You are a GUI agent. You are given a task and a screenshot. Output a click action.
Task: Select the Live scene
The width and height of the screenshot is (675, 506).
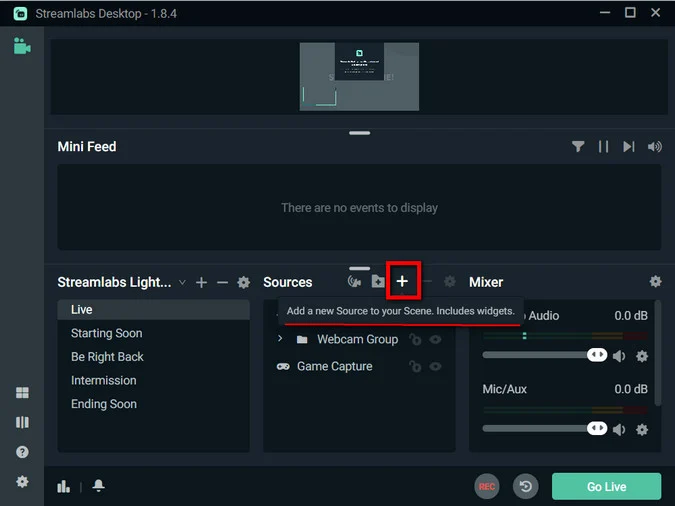153,310
